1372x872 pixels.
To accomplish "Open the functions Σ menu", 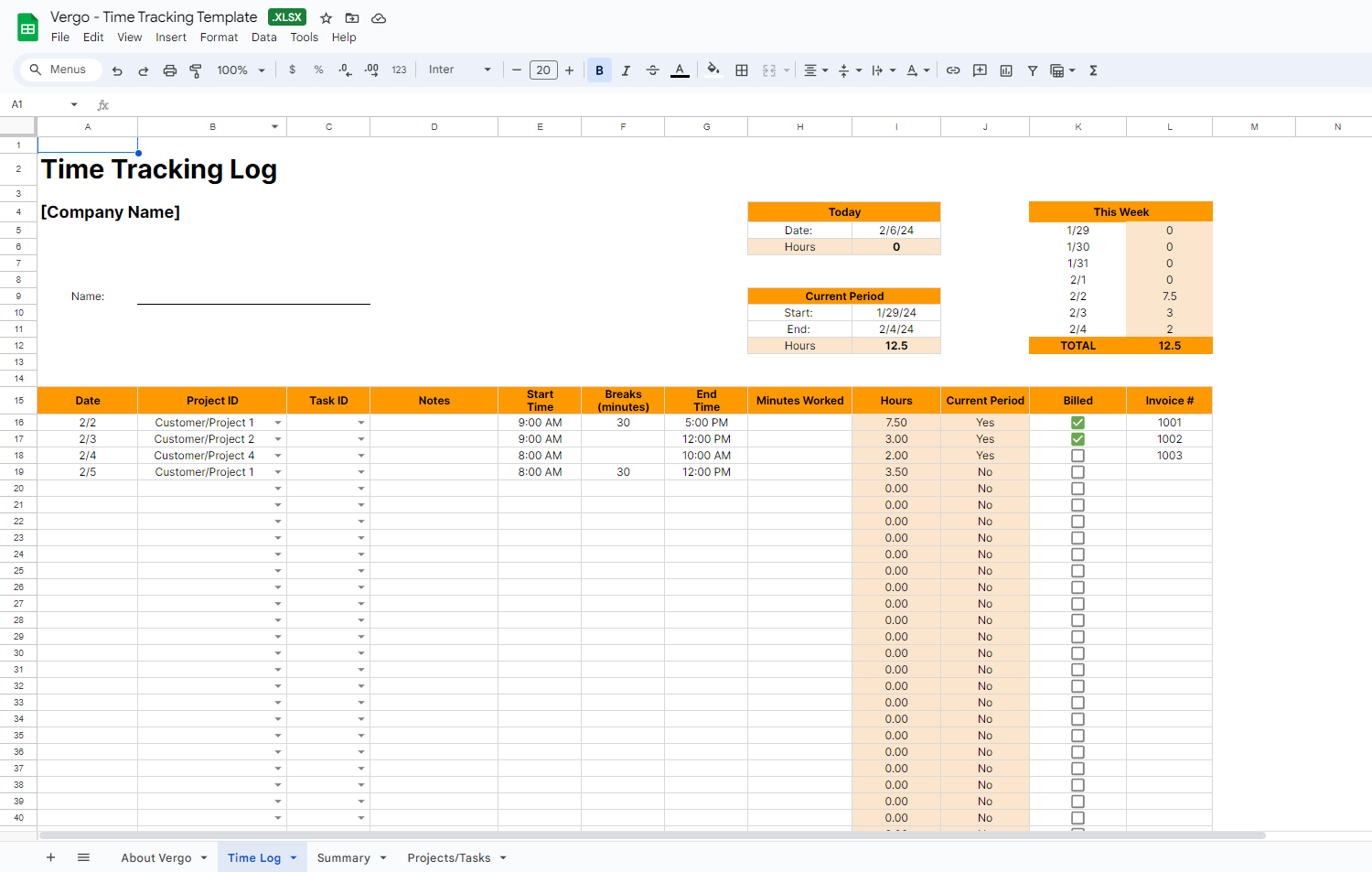I will pyautogui.click(x=1093, y=70).
